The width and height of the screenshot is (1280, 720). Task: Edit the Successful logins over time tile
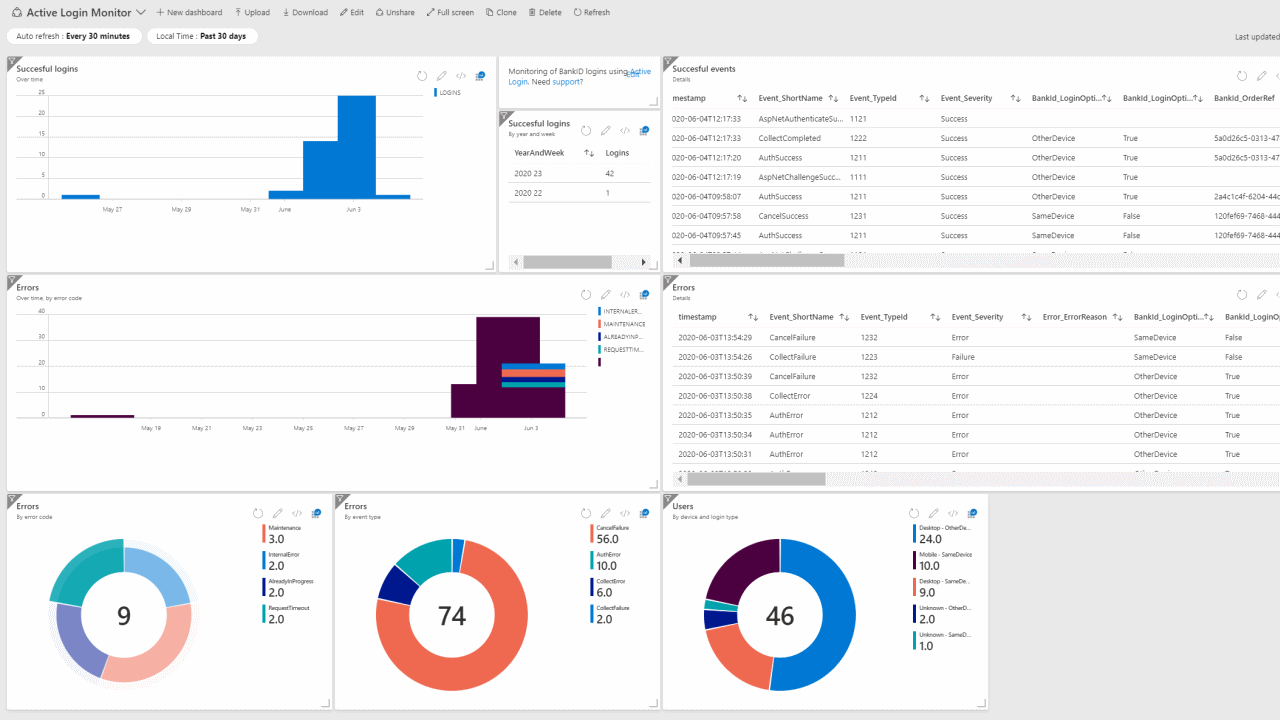[x=441, y=76]
